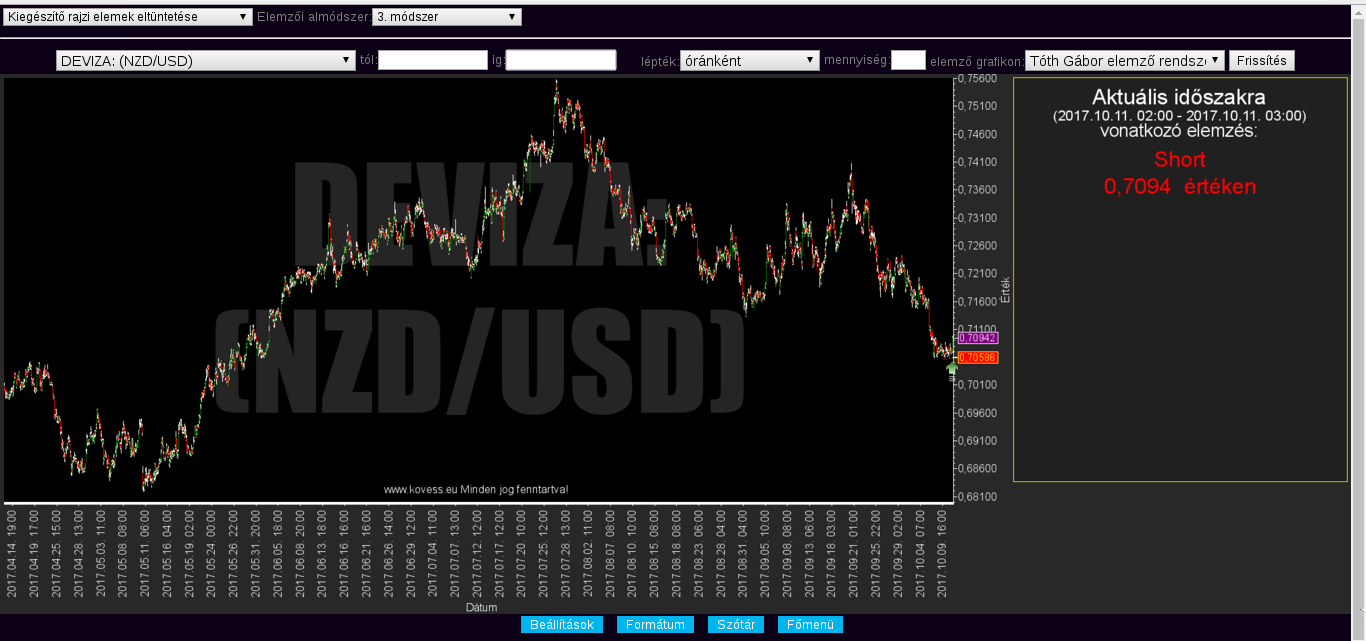Open the Formátum menu item
The height and width of the screenshot is (641, 1366).
pyautogui.click(x=655, y=625)
